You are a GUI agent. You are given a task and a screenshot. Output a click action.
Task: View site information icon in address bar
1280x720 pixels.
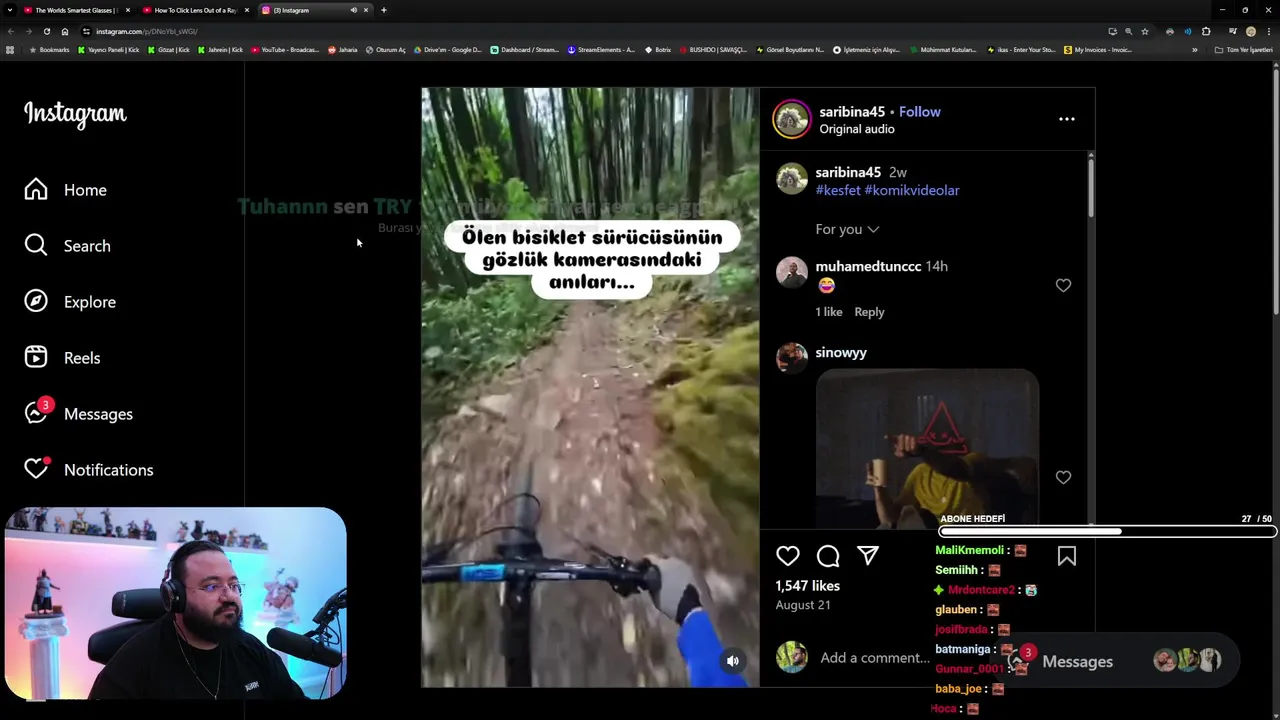coord(86,31)
